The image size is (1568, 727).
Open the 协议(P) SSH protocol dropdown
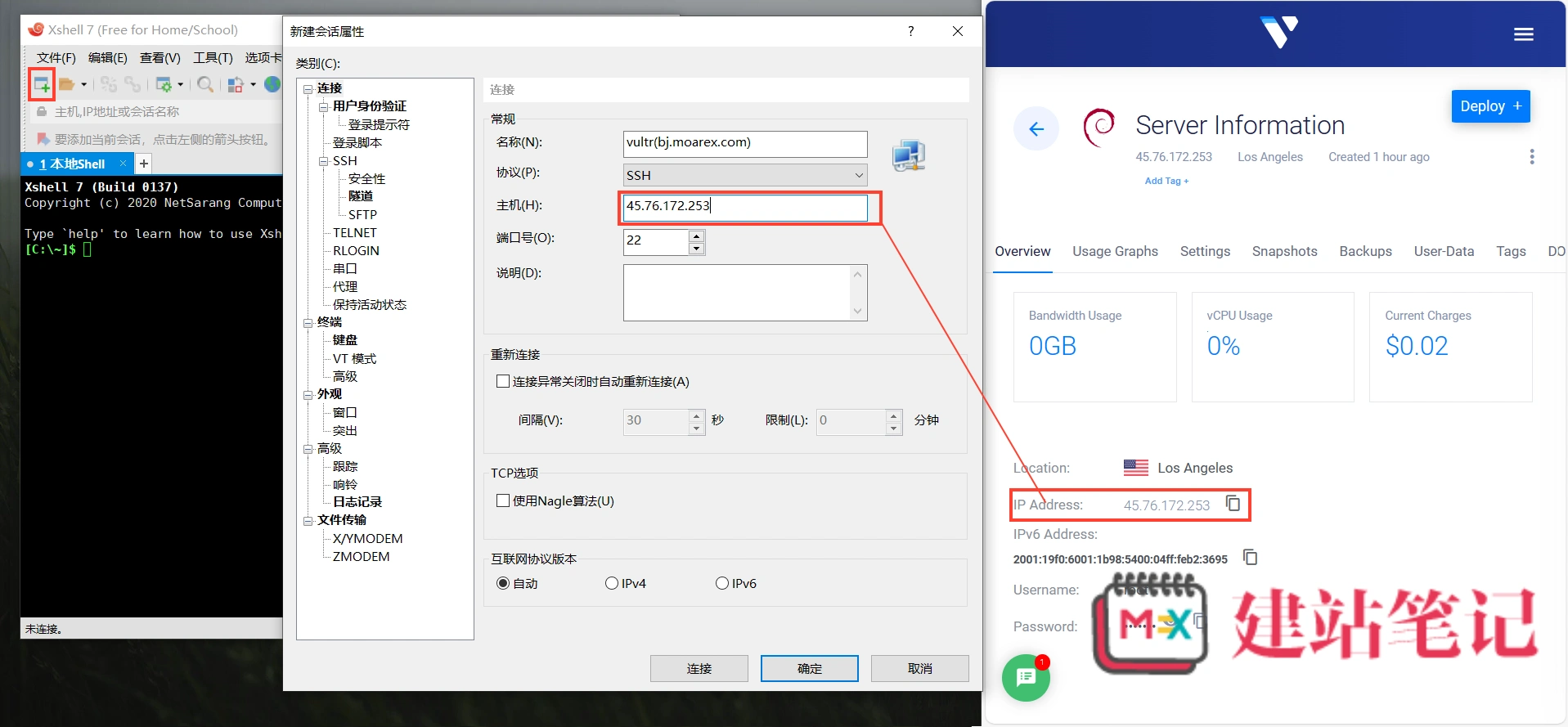point(745,175)
